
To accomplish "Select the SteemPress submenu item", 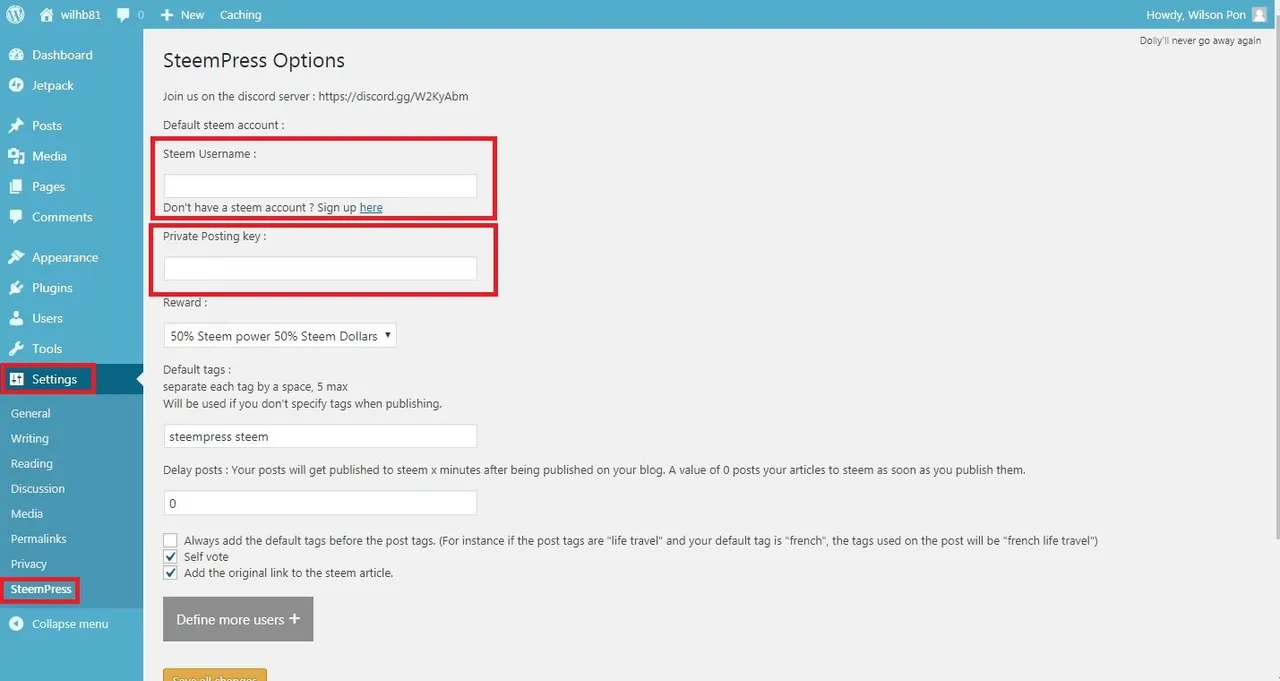I will 41,589.
